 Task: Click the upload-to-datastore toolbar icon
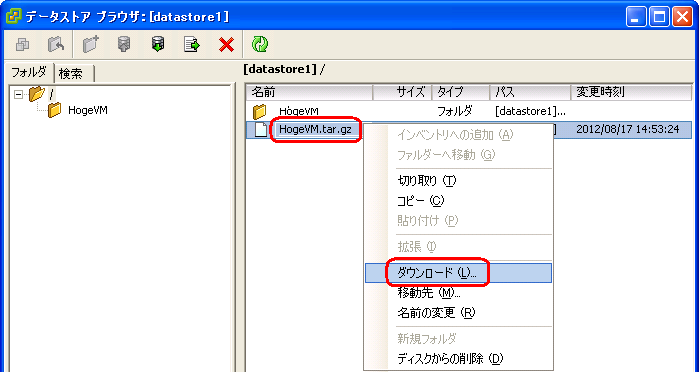click(x=124, y=44)
